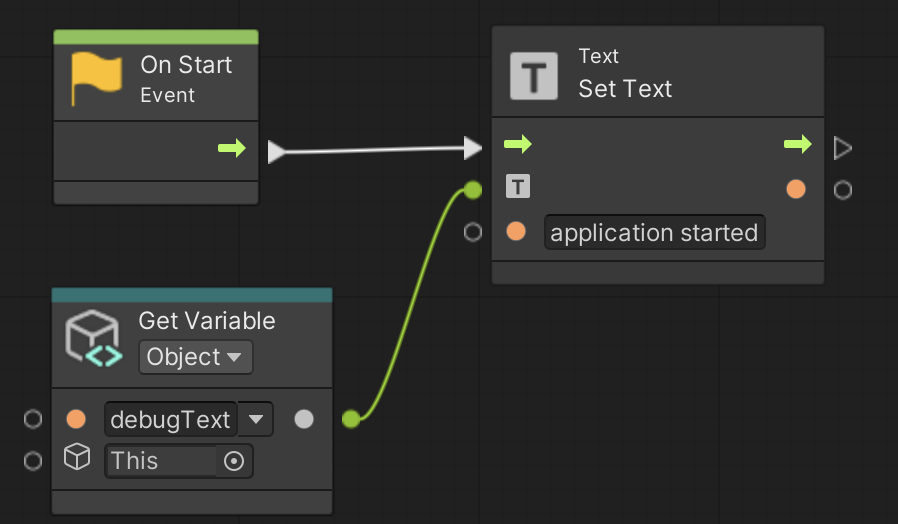The image size is (898, 524).
Task: Click the cube icon beside This field
Action: 77,458
